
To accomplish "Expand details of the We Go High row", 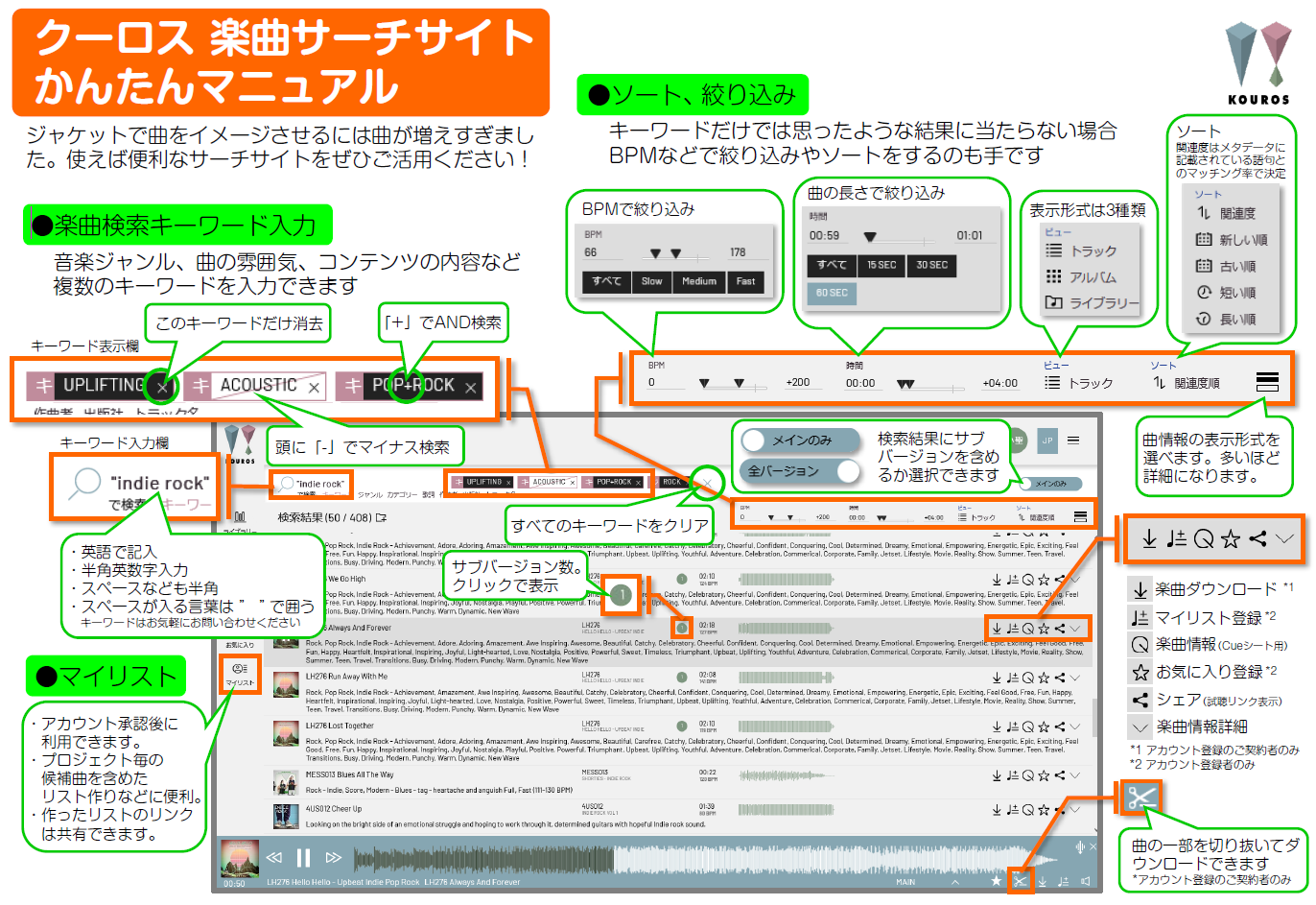I will point(1075,580).
